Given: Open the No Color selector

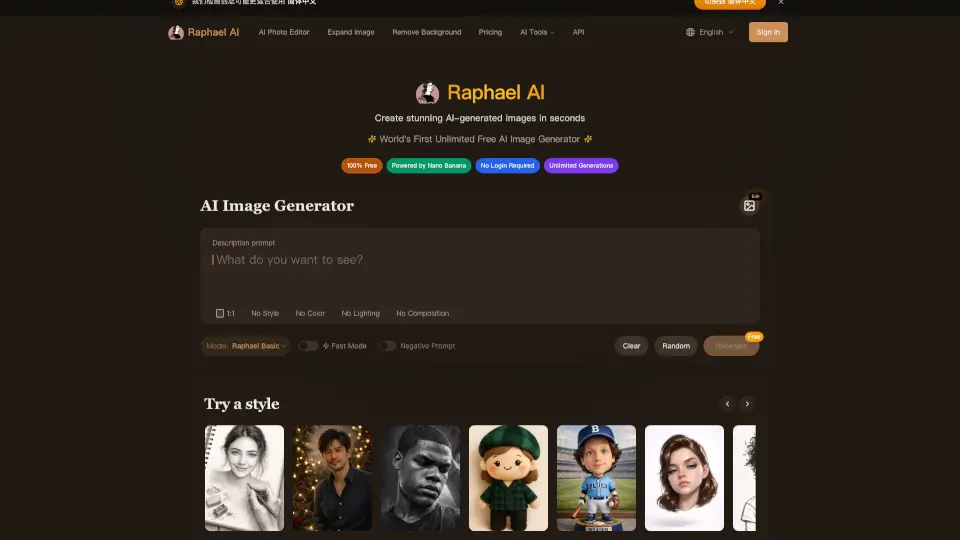Looking at the screenshot, I should pos(310,313).
